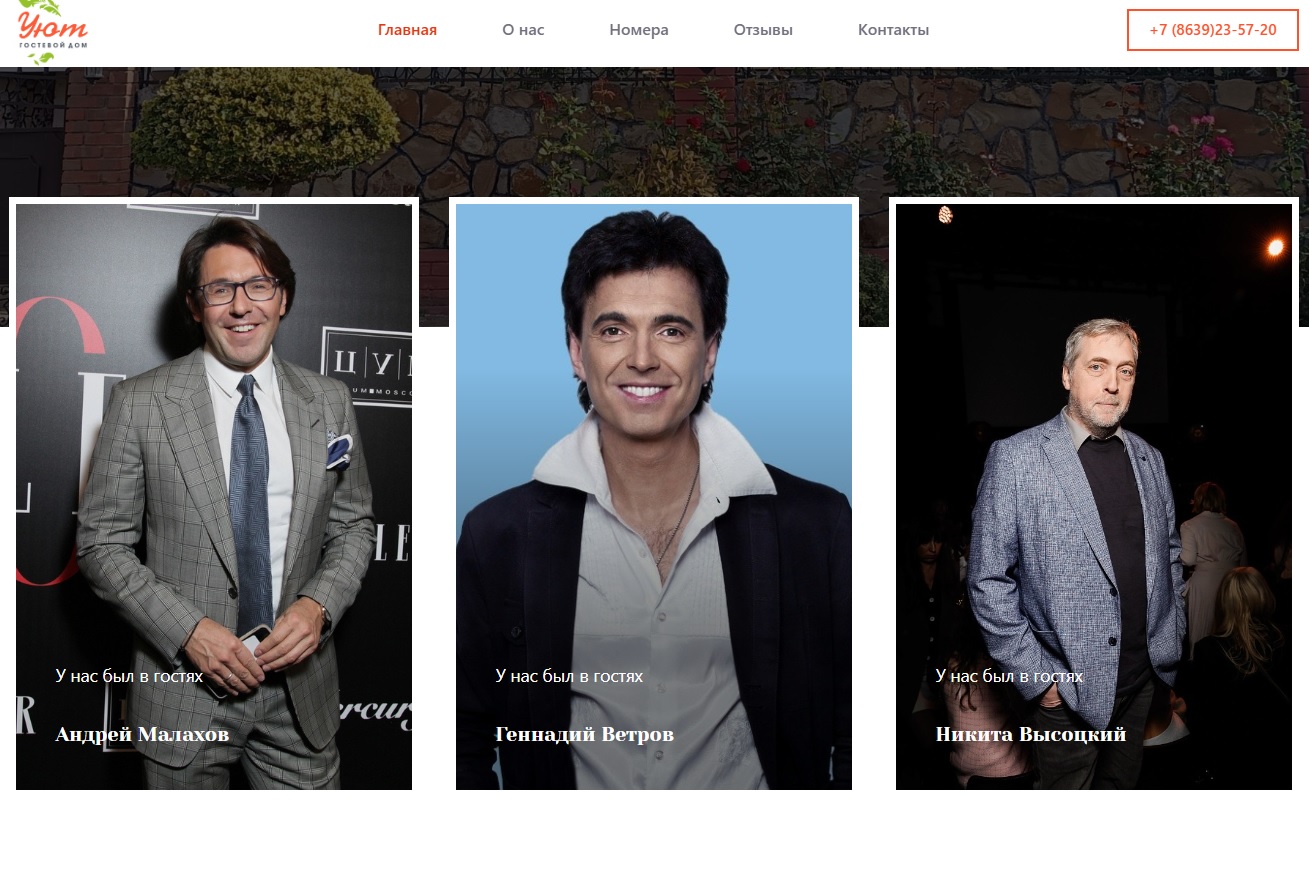Click the Андрей Малахов name caption
Screen dimensions: 1309x869
pyautogui.click(x=142, y=735)
